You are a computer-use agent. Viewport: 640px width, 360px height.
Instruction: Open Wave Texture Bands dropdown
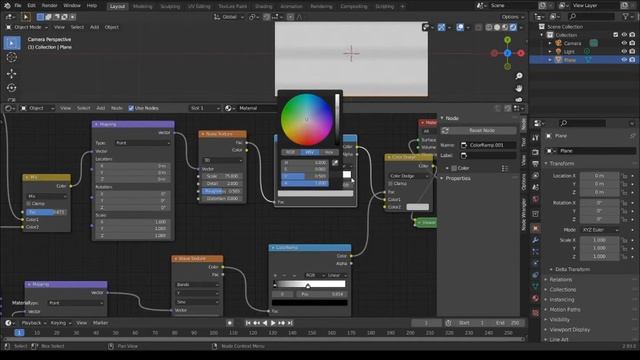pos(197,284)
